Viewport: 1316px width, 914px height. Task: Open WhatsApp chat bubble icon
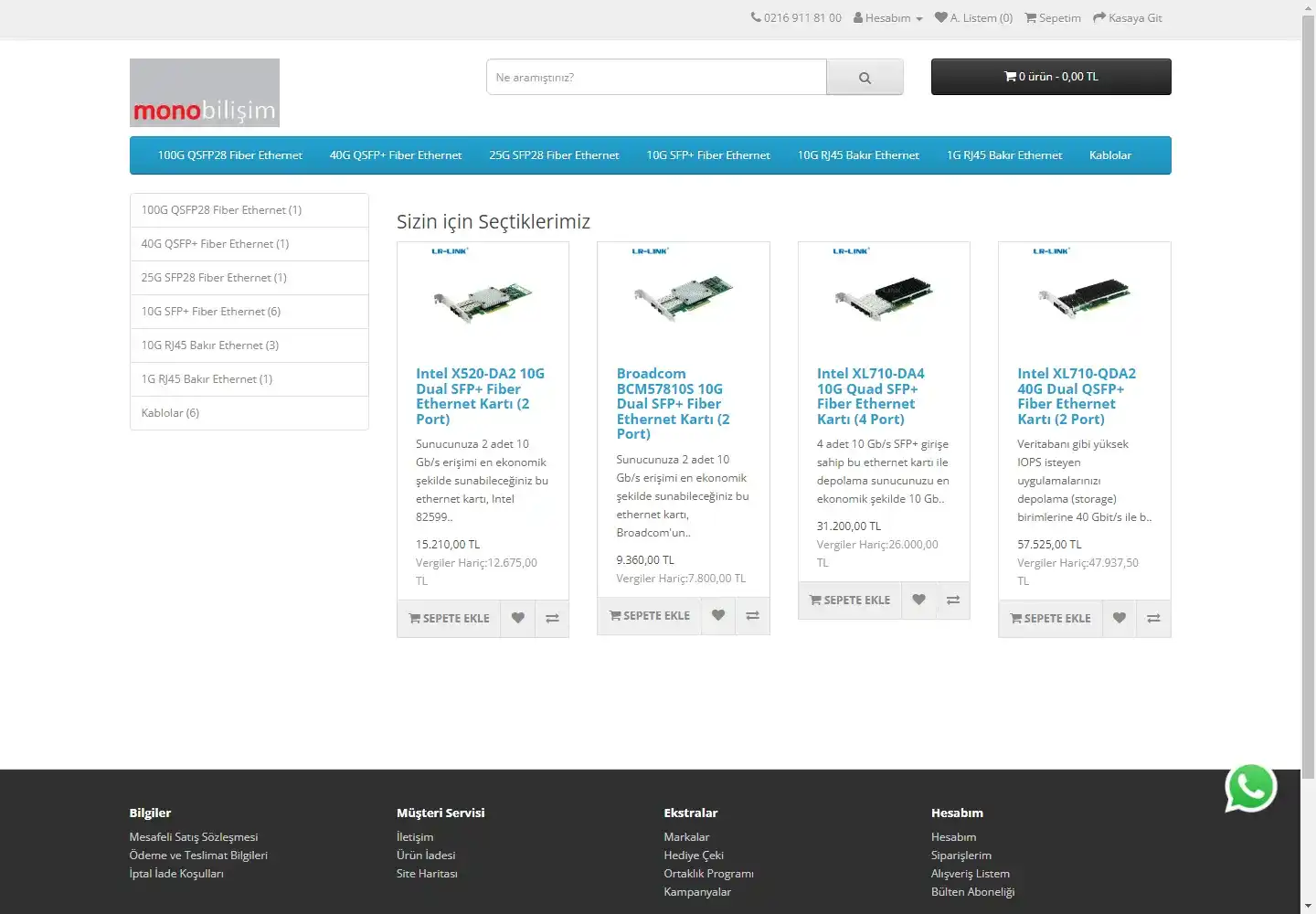click(x=1251, y=788)
